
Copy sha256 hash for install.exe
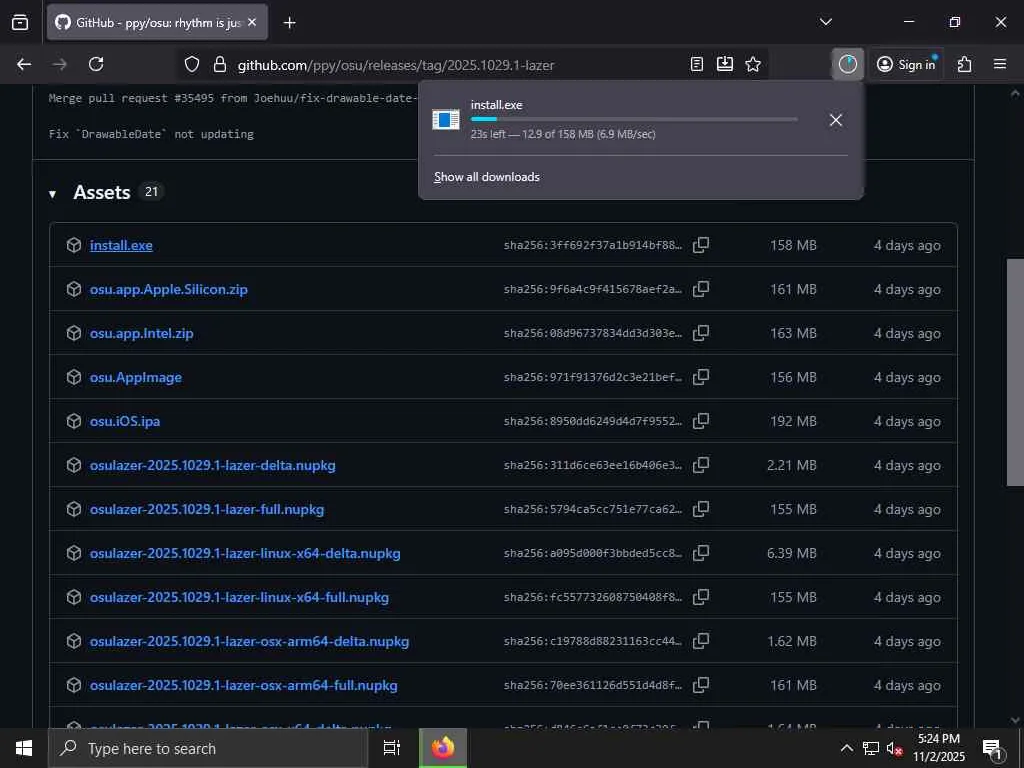[701, 245]
